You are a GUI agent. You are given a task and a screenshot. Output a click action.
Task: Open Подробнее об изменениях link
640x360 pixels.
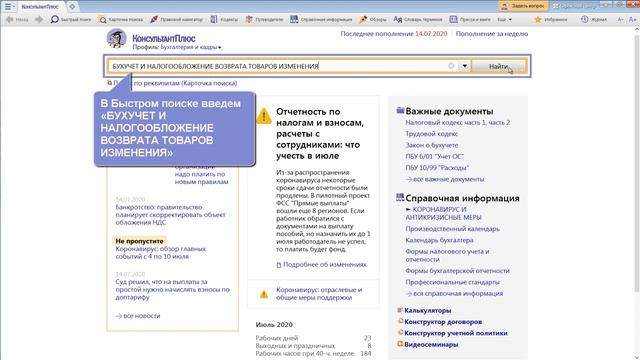(x=321, y=264)
